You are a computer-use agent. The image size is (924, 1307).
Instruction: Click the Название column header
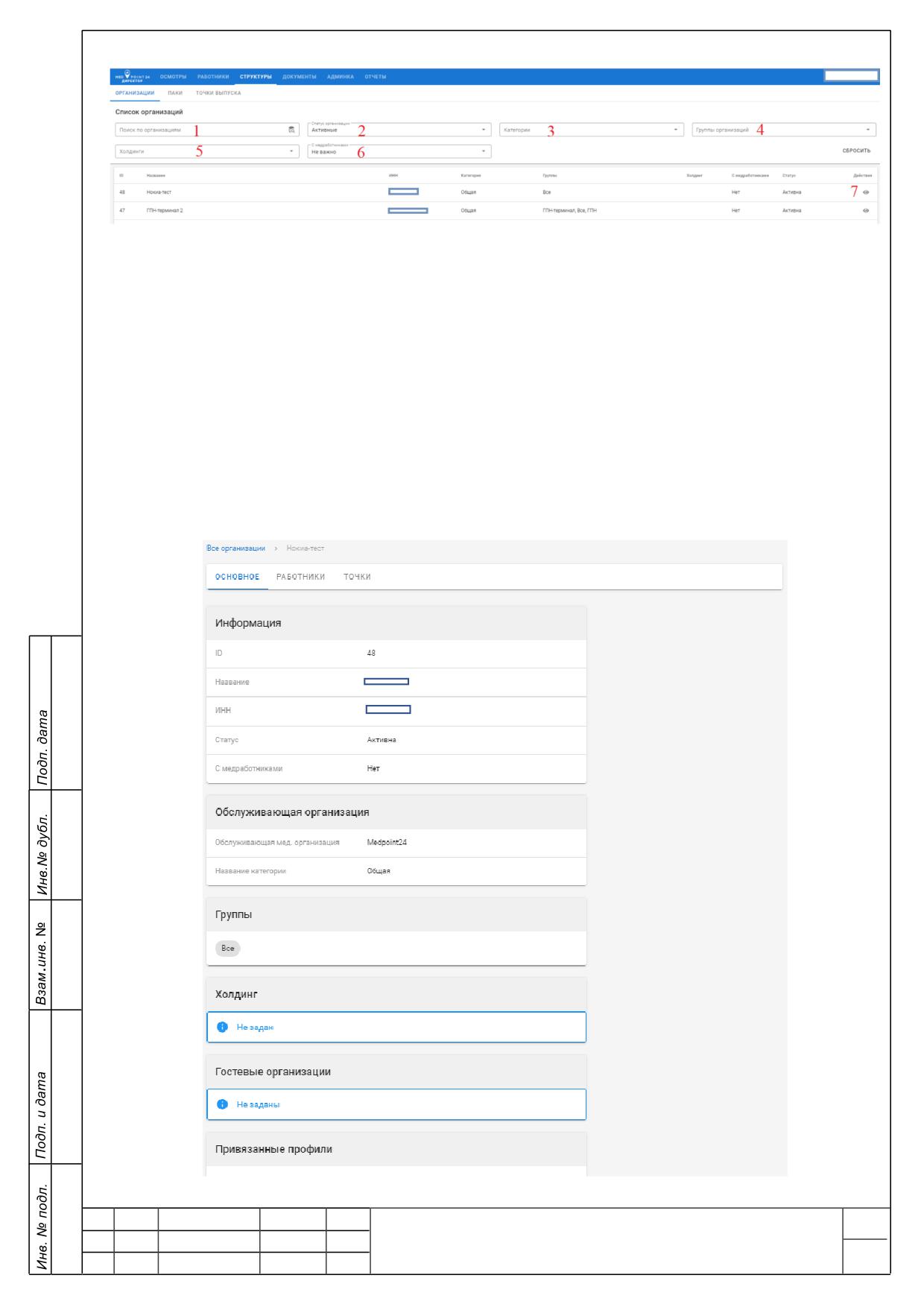pyautogui.click(x=156, y=175)
